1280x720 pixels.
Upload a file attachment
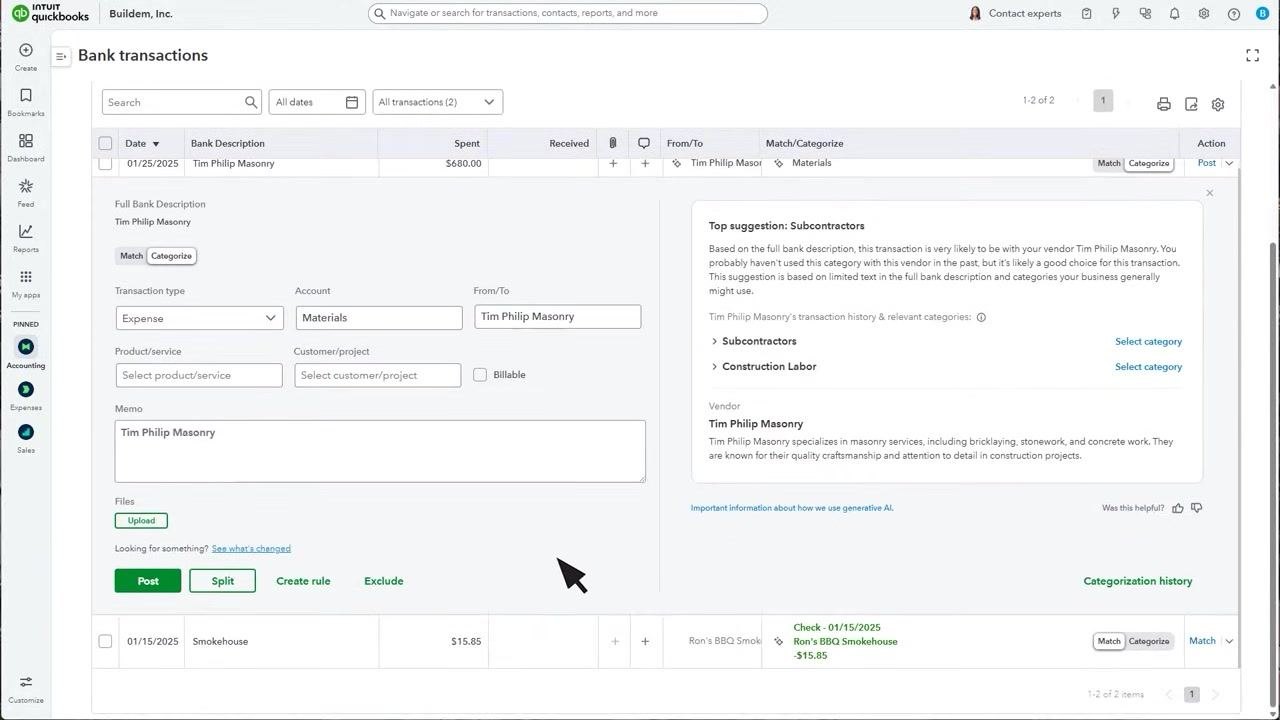tap(141, 521)
